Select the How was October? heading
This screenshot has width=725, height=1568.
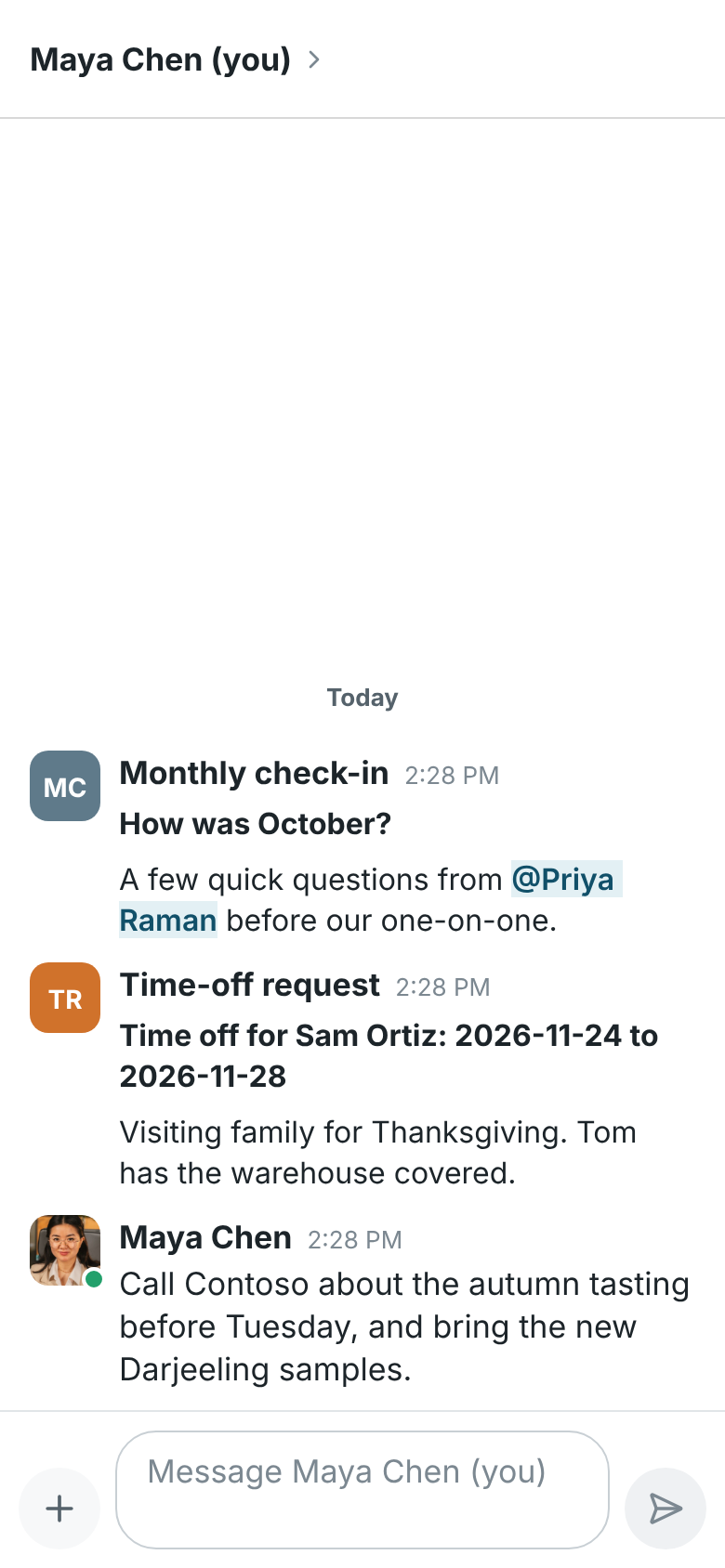click(256, 824)
